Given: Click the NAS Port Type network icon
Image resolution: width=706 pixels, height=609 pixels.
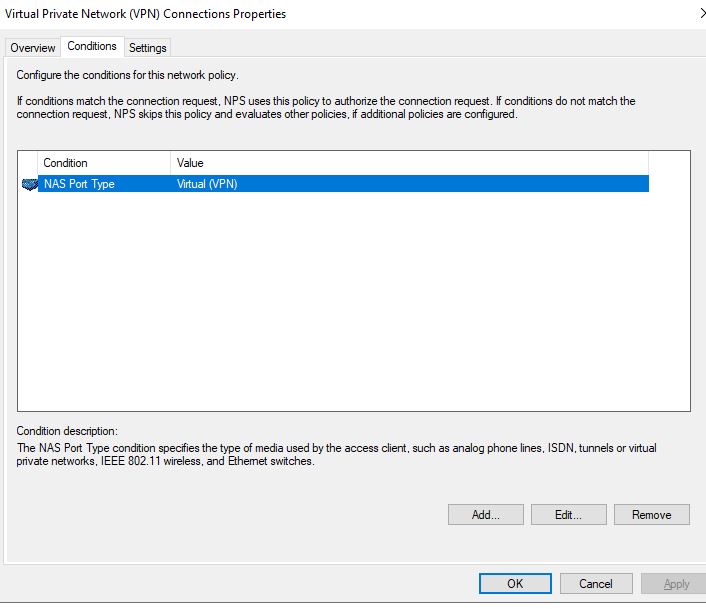Looking at the screenshot, I should click(28, 184).
